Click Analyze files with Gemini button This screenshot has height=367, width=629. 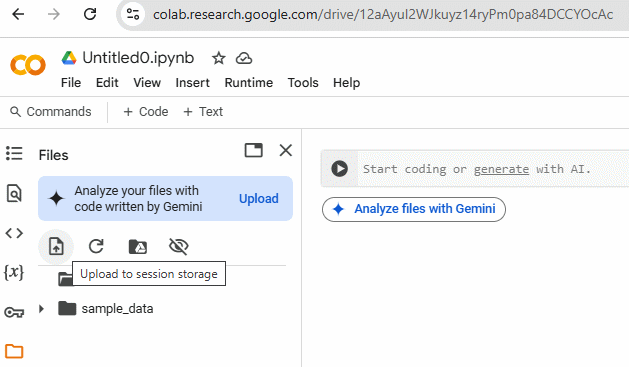coord(414,209)
